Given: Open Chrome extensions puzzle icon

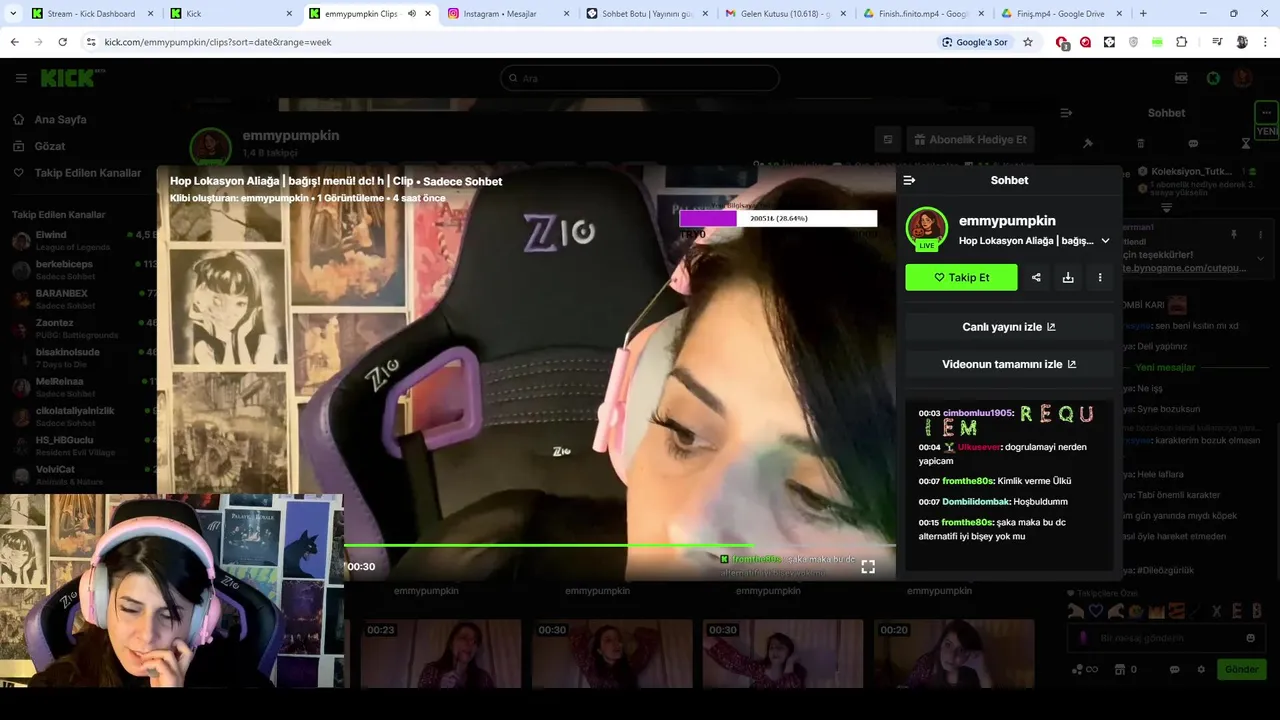Looking at the screenshot, I should [x=1181, y=42].
